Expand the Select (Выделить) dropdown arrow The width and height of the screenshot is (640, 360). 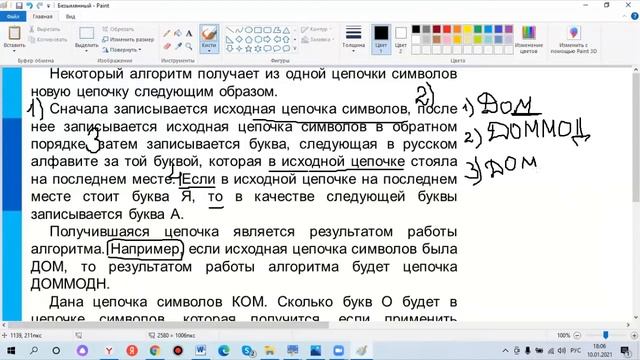[87, 51]
